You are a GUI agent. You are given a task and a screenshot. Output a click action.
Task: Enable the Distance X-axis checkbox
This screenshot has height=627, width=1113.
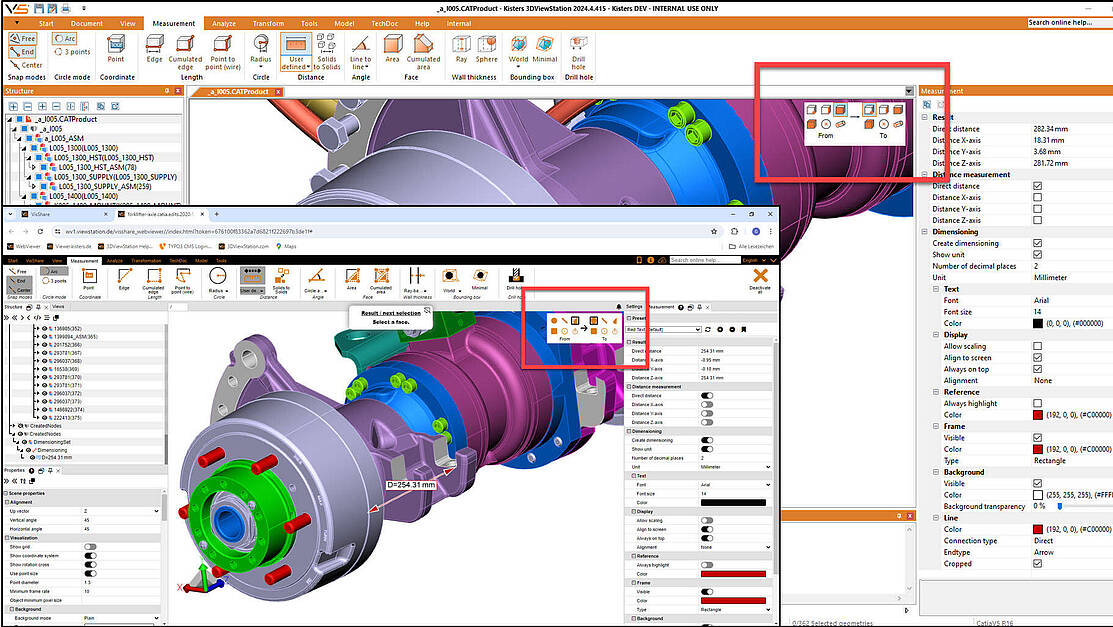tap(1037, 197)
